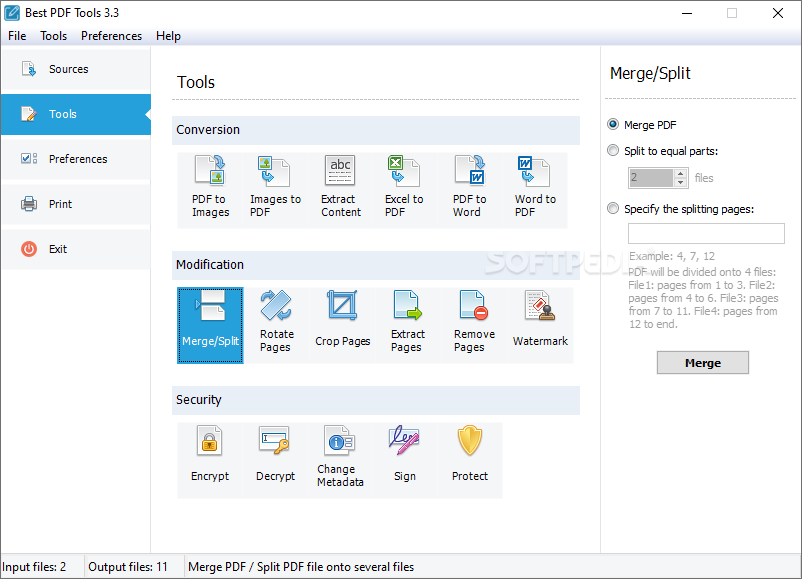Click the splitting pages text field

point(706,233)
